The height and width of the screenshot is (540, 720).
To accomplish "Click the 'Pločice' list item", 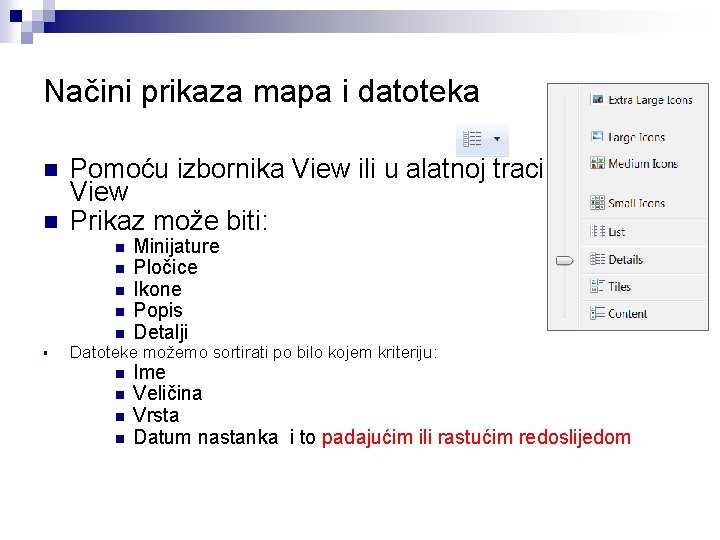I will (165, 267).
